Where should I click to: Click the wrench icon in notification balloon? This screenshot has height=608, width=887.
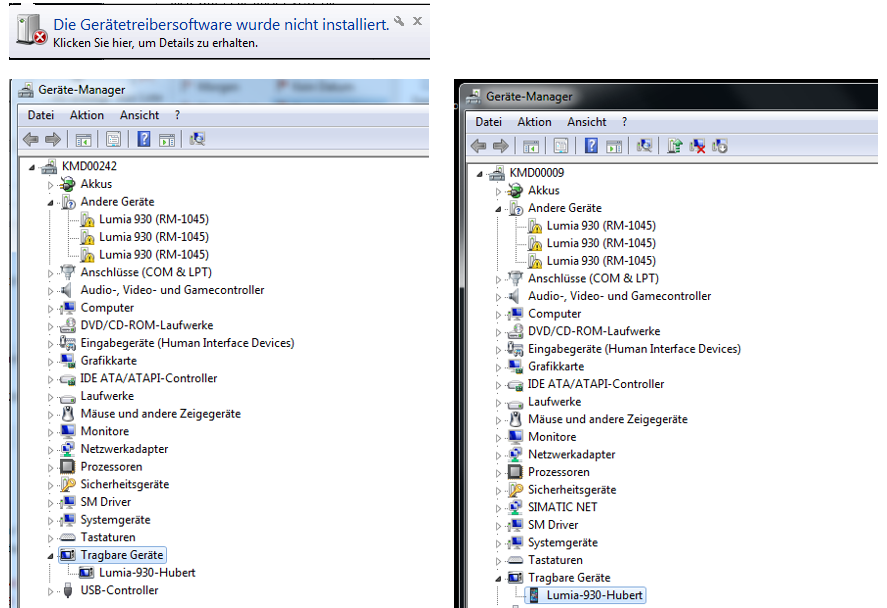tap(399, 21)
